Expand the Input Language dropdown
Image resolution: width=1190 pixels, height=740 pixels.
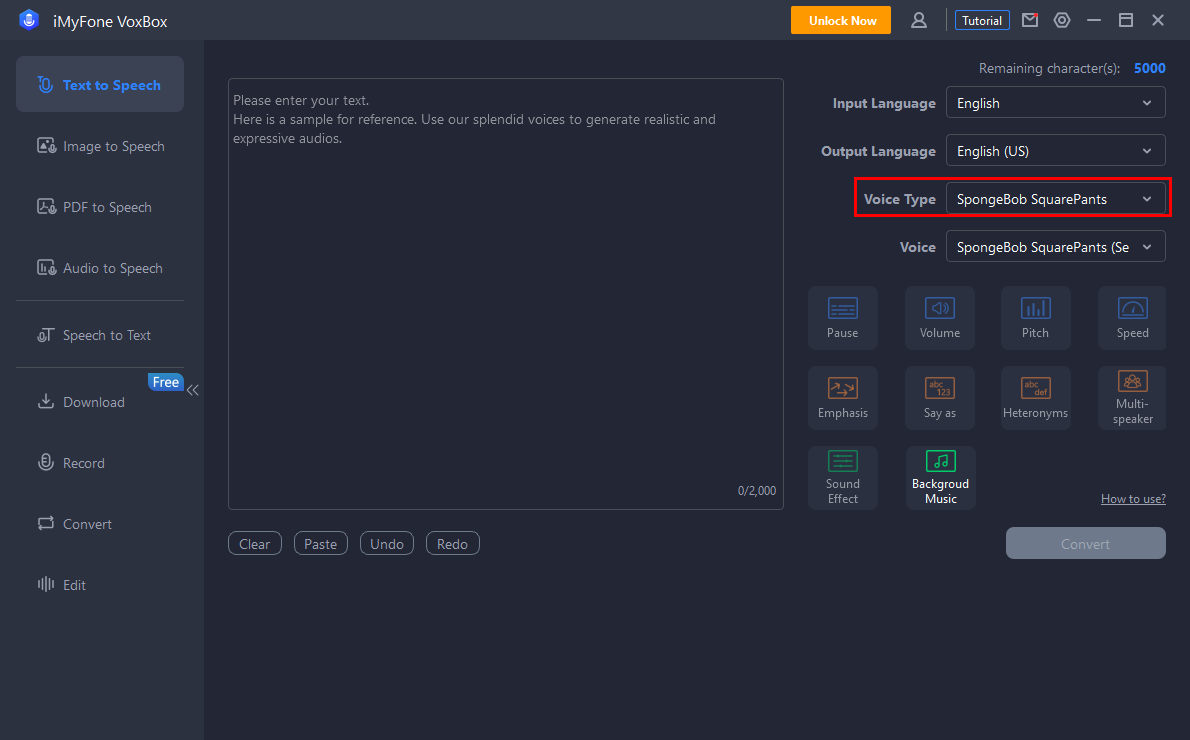pyautogui.click(x=1055, y=103)
